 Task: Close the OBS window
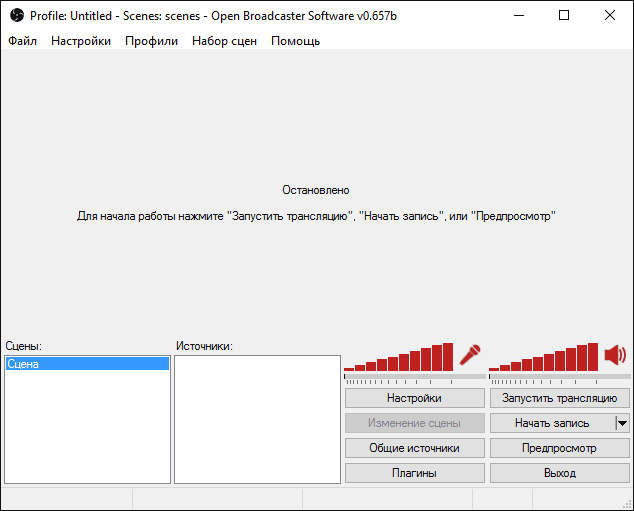point(610,16)
